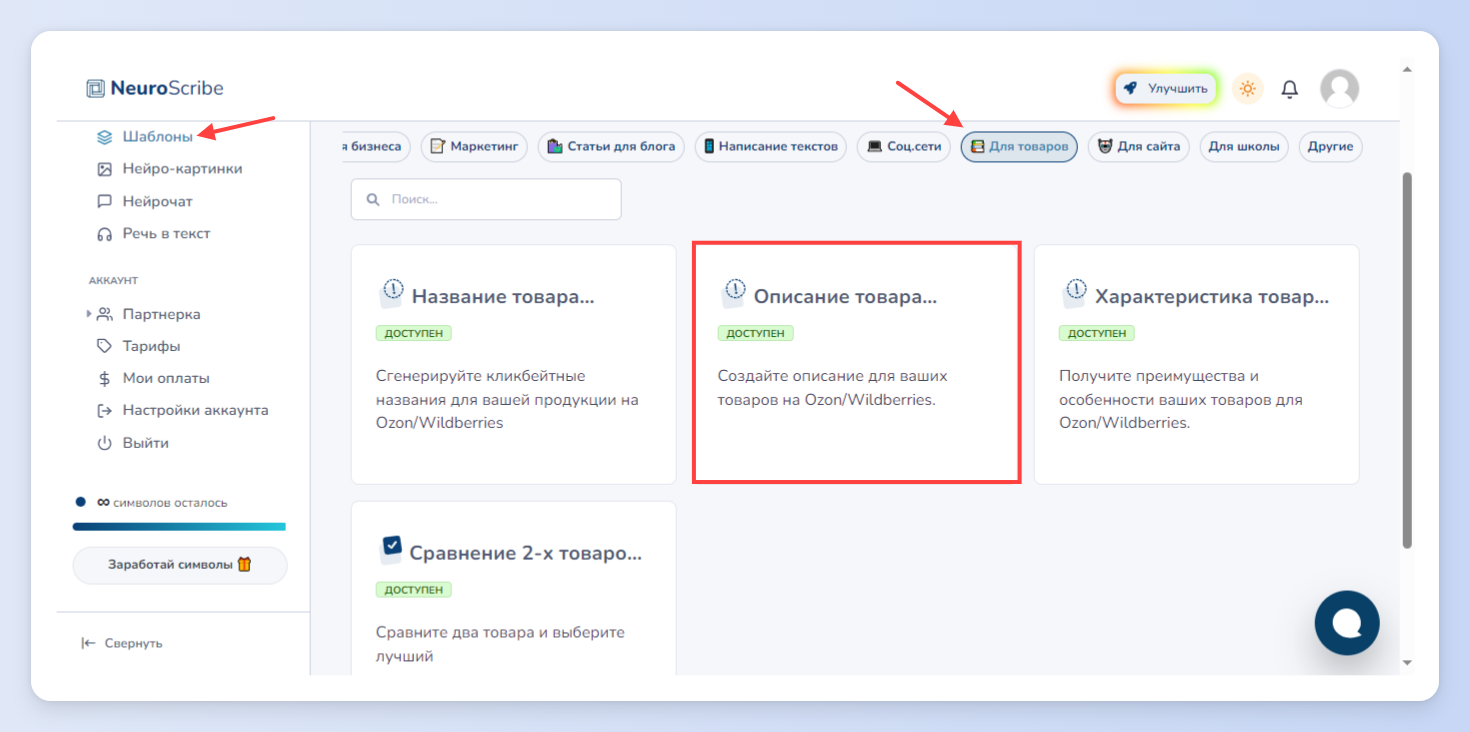The width and height of the screenshot is (1470, 732).
Task: Select the Маркетинг category tab
Action: [x=474, y=147]
